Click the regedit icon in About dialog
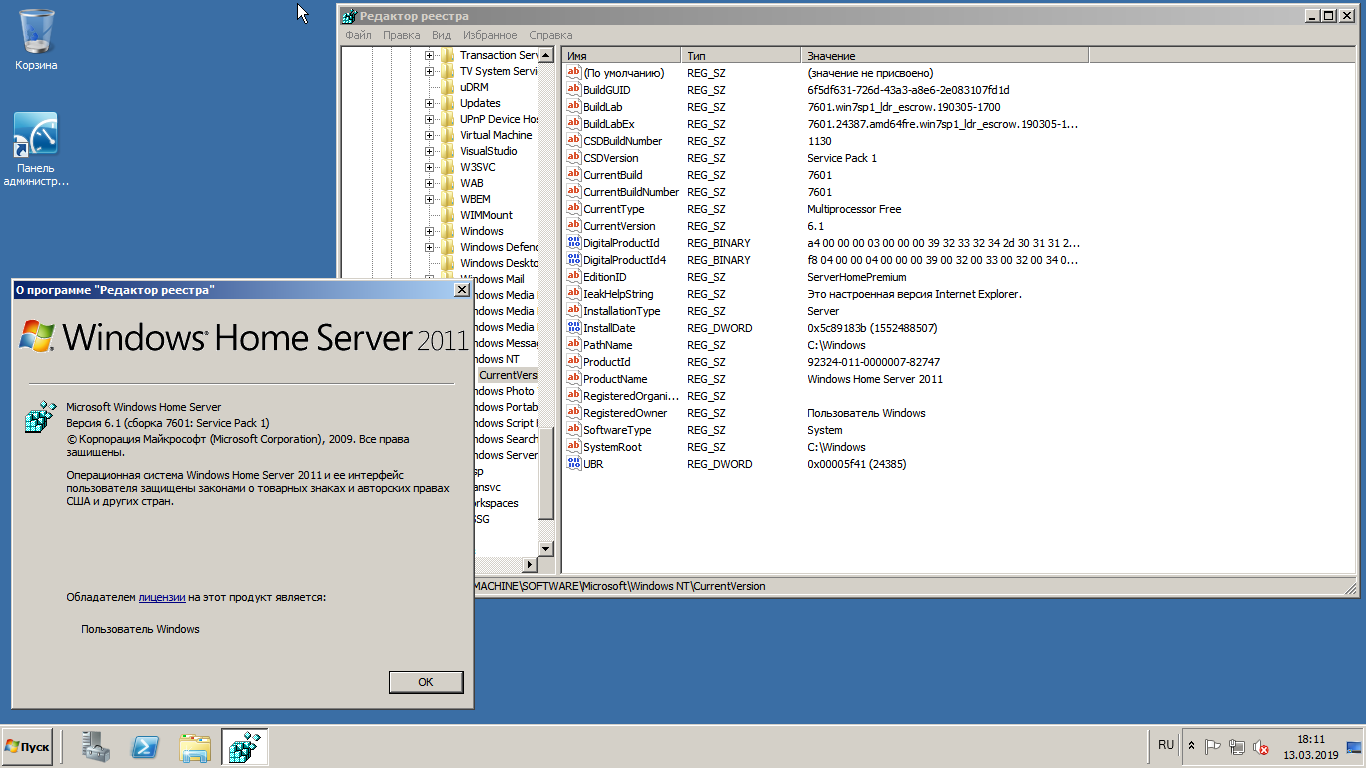This screenshot has height=768, width=1366. pos(41,417)
